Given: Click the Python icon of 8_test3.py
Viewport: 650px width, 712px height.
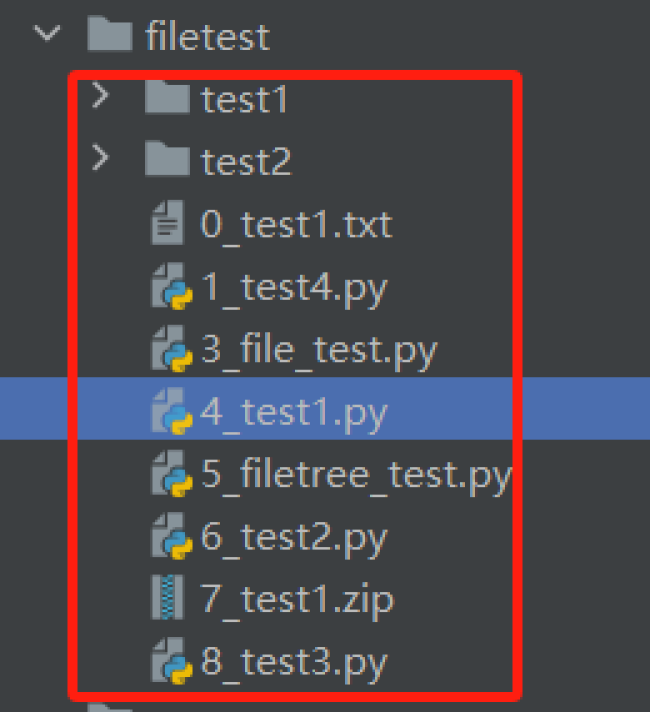Looking at the screenshot, I should tap(172, 661).
